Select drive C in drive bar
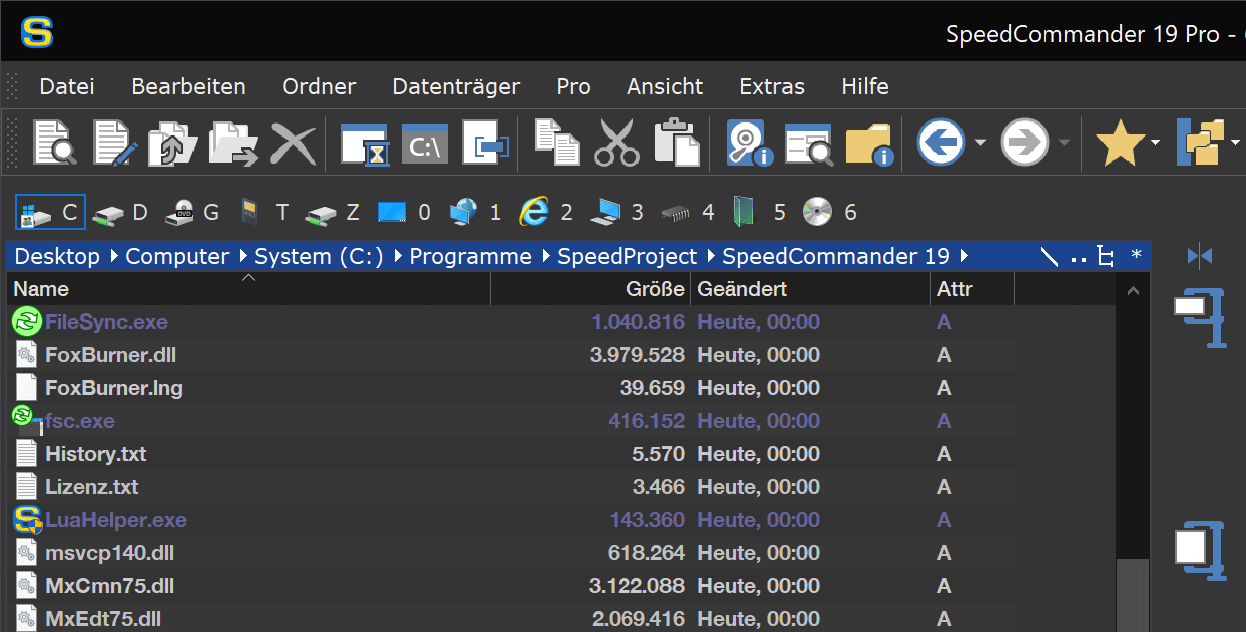 [x=50, y=212]
